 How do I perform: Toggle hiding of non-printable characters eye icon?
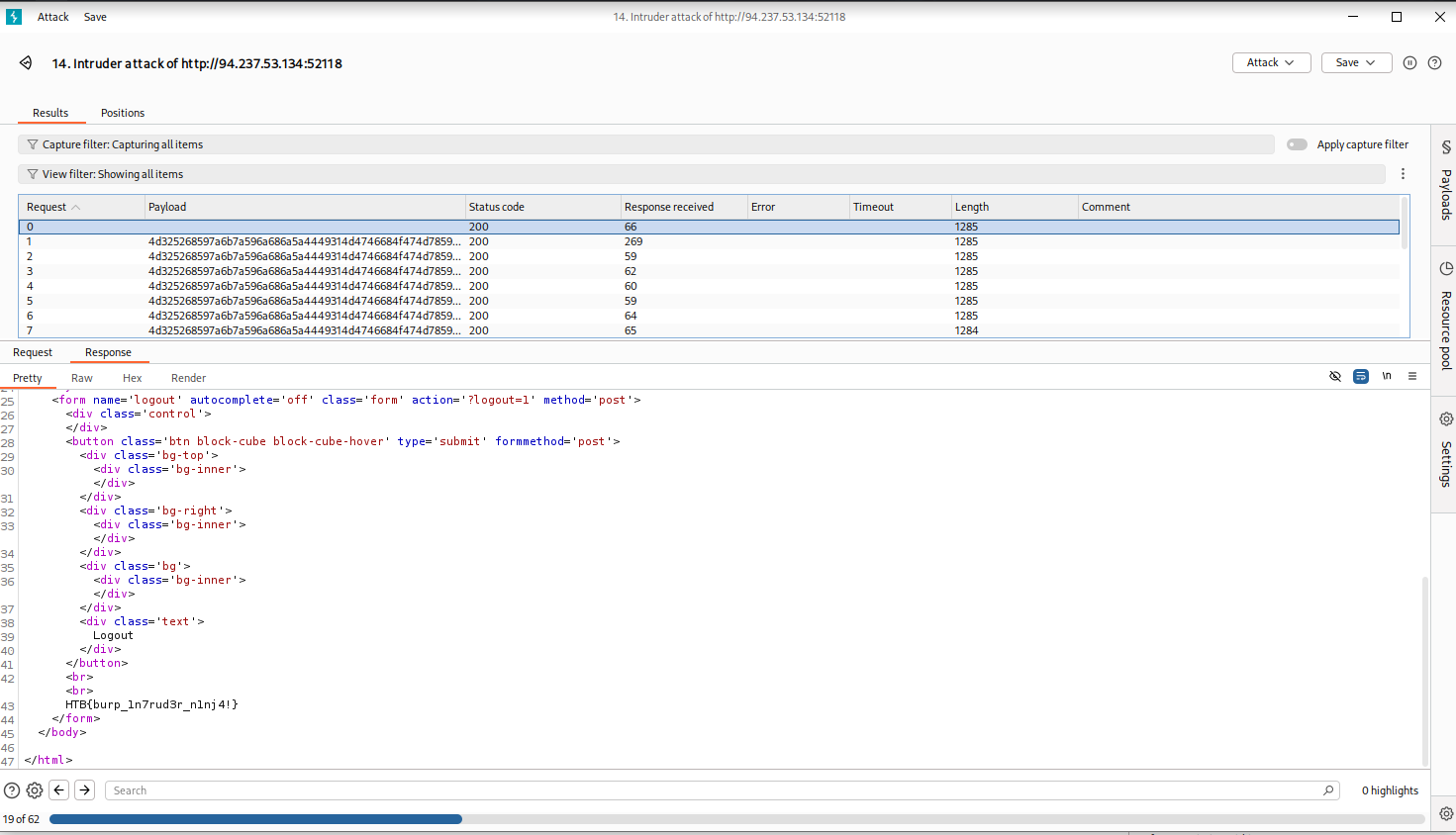point(1335,377)
